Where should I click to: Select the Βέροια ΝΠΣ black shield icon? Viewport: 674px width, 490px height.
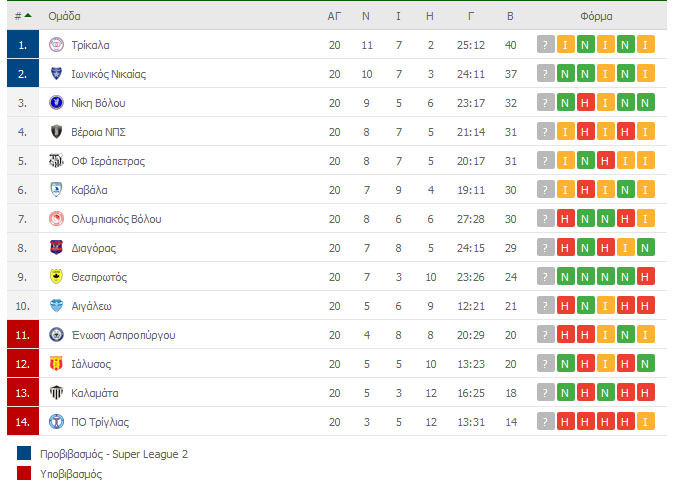pyautogui.click(x=56, y=132)
